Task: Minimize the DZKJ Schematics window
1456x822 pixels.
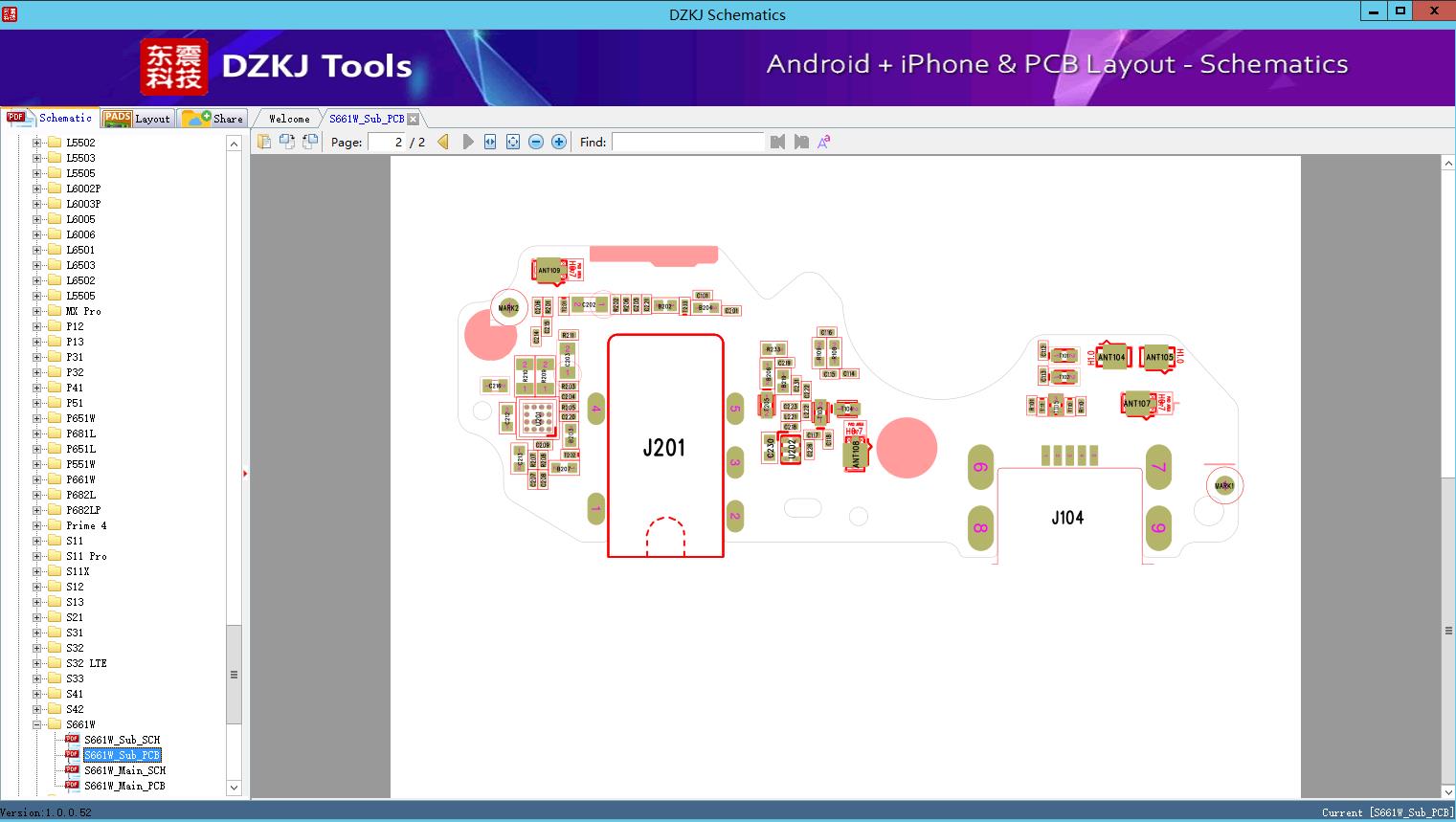Action: 1374,11
